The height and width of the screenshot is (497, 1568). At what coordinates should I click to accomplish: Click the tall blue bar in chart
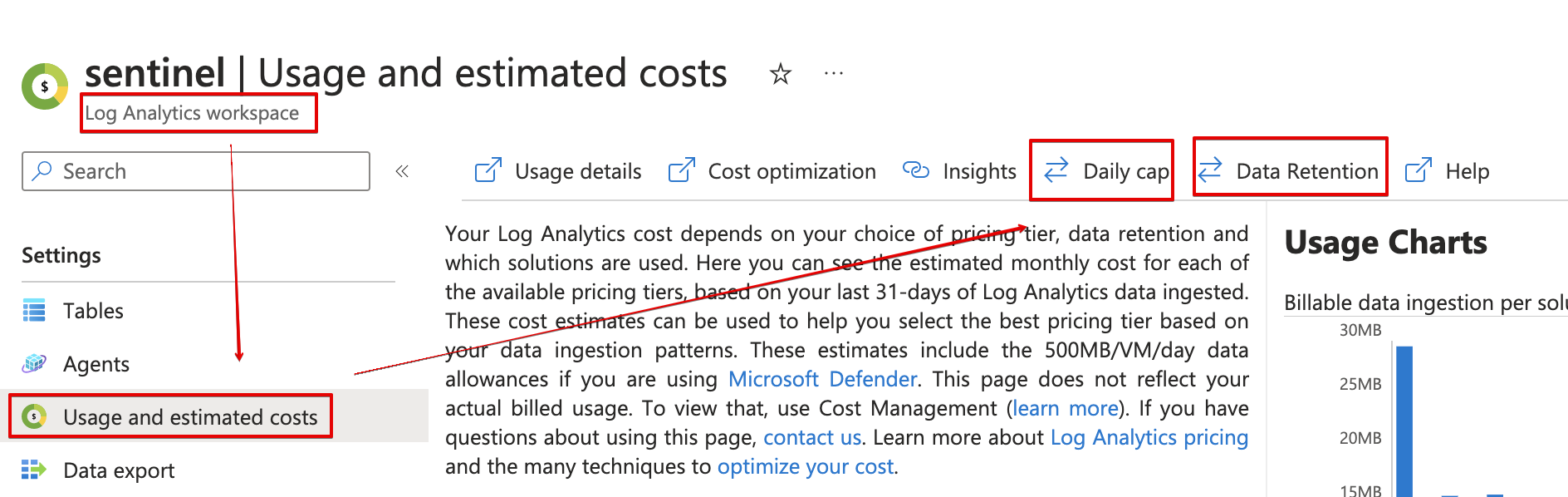pyautogui.click(x=1404, y=421)
